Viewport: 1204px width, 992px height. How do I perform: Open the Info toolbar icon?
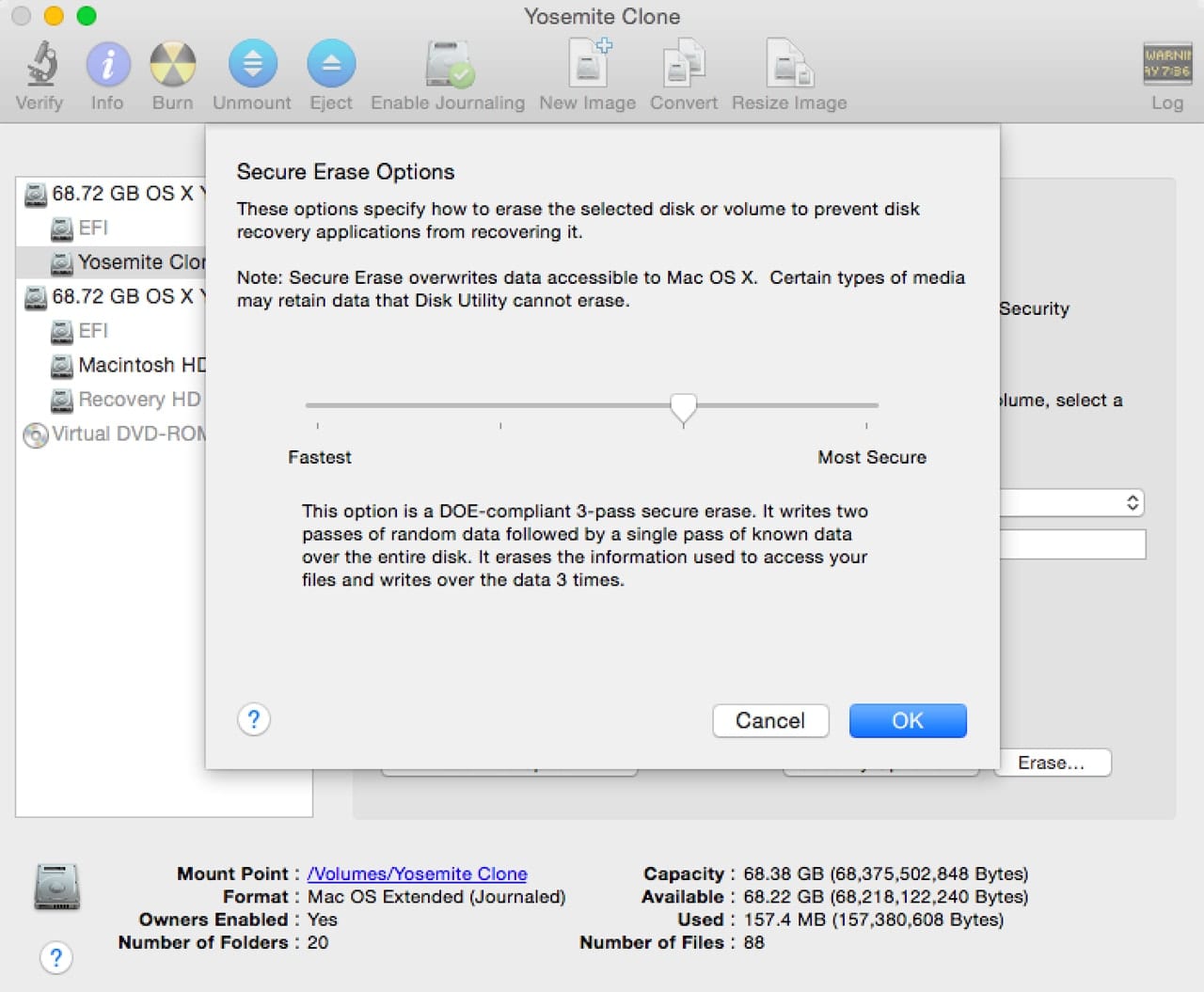[107, 66]
